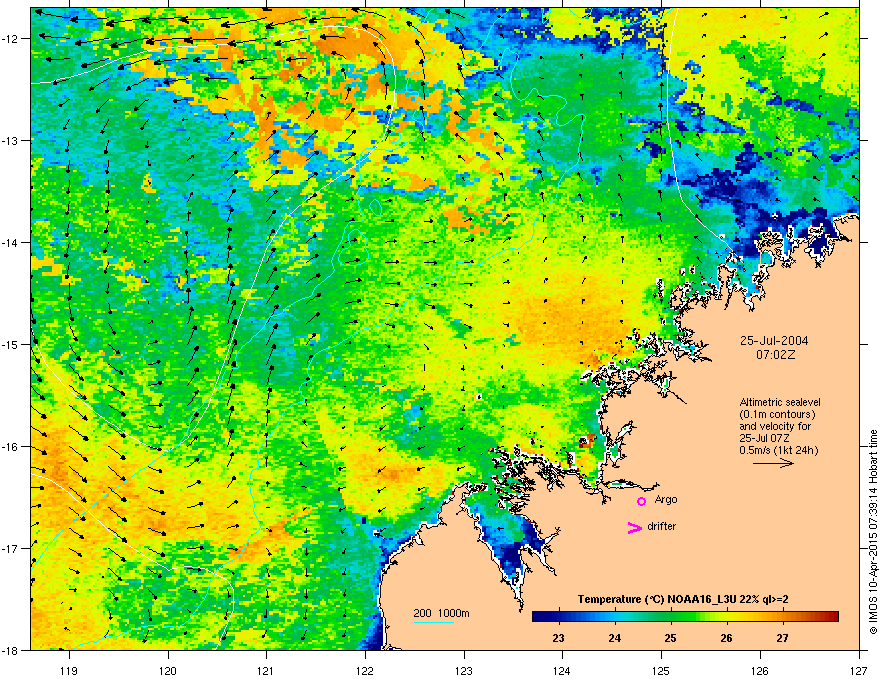
Task: Click the IMOS copyright timestamp text
Action: pos(873,532)
